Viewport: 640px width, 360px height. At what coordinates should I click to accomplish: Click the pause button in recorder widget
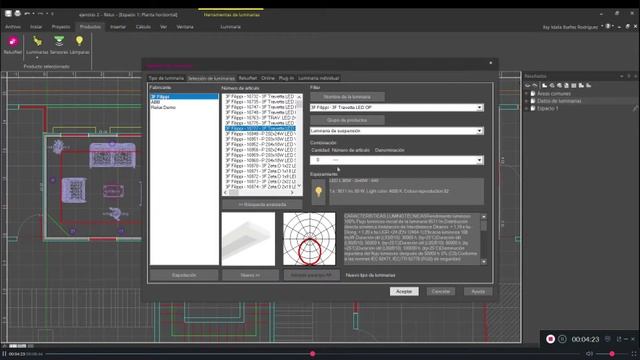point(562,339)
